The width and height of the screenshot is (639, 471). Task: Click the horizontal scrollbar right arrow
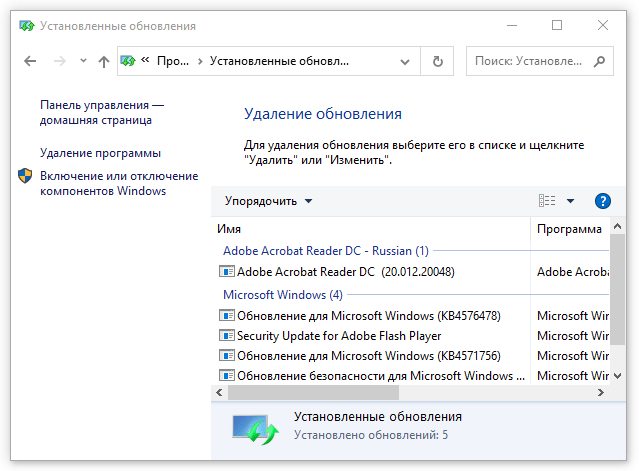pyautogui.click(x=601, y=392)
